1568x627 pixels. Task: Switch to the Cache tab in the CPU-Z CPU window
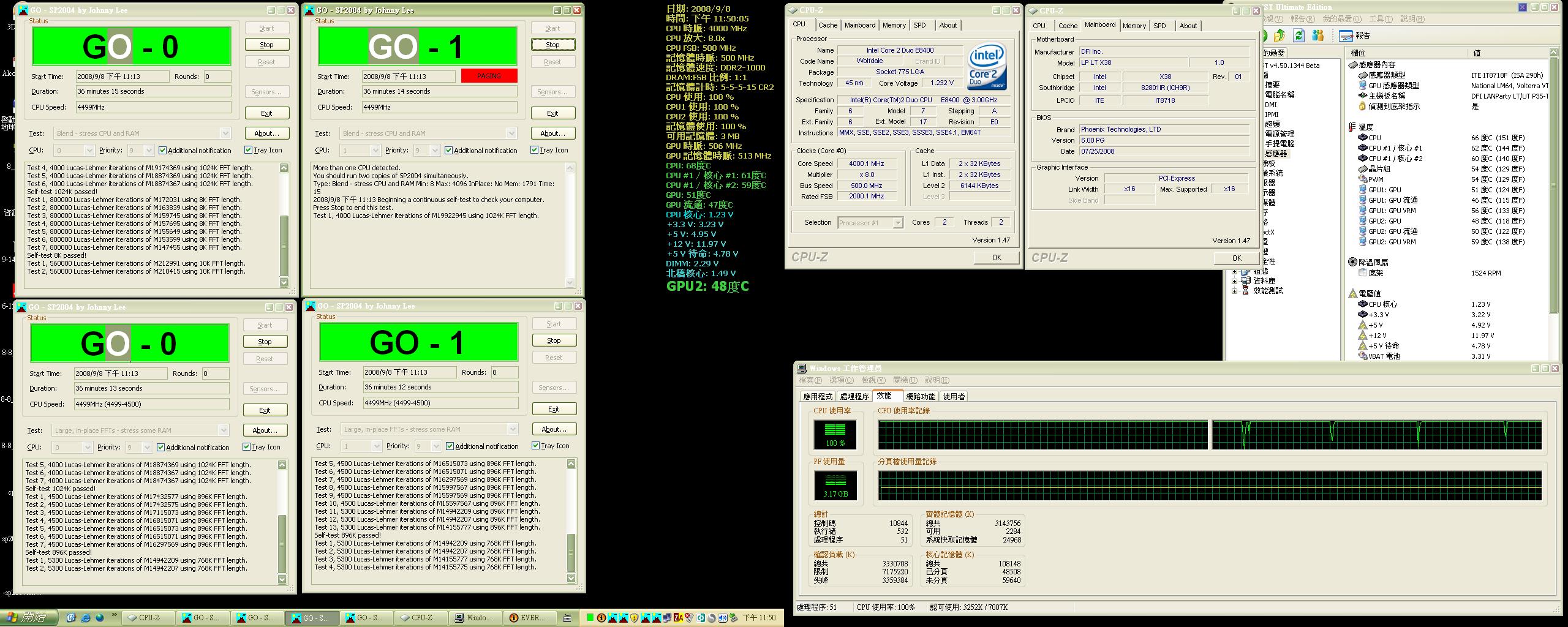click(827, 25)
